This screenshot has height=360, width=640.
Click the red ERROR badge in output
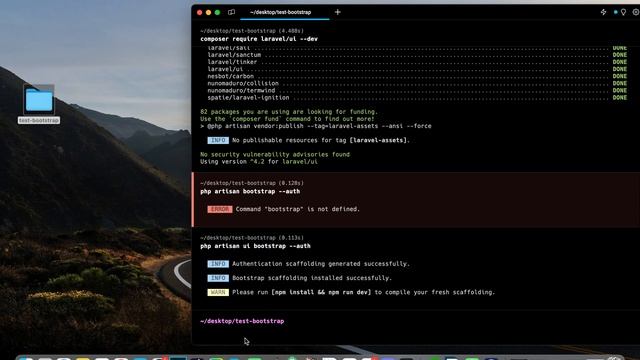(x=220, y=209)
